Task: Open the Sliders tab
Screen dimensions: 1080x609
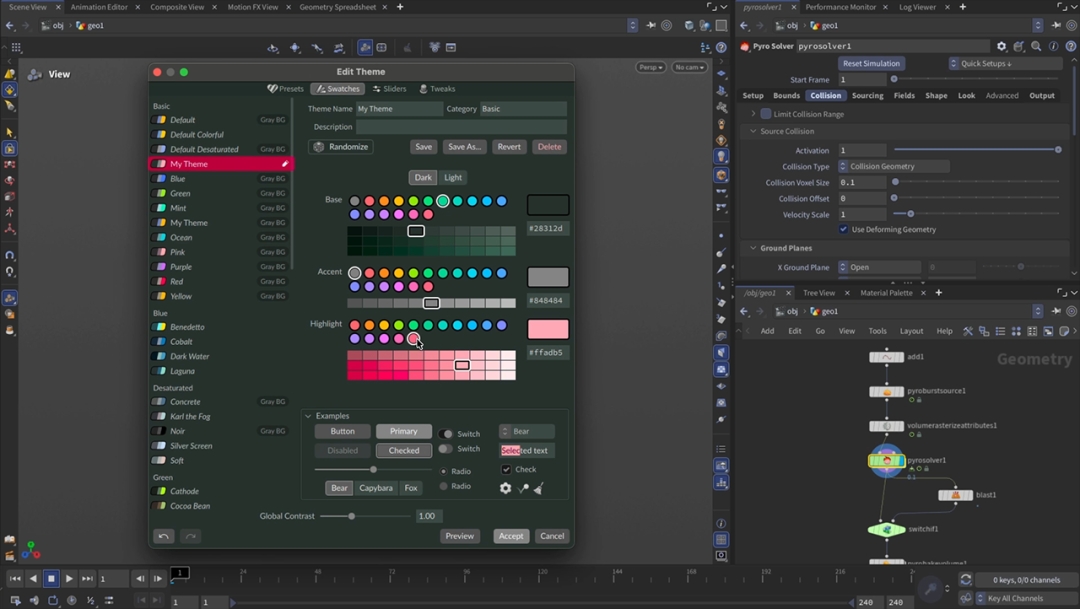Action: point(389,89)
